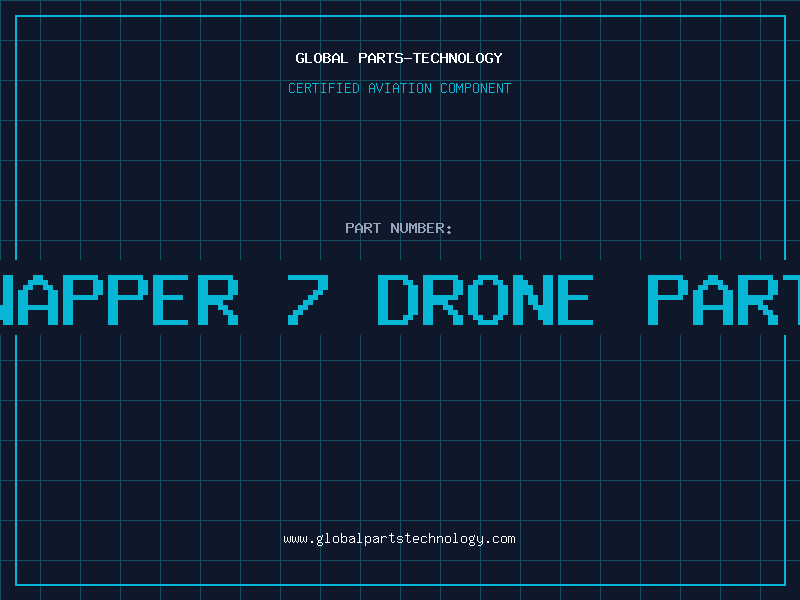Select the final E in DRONE
800x600 pixels.
point(576,300)
